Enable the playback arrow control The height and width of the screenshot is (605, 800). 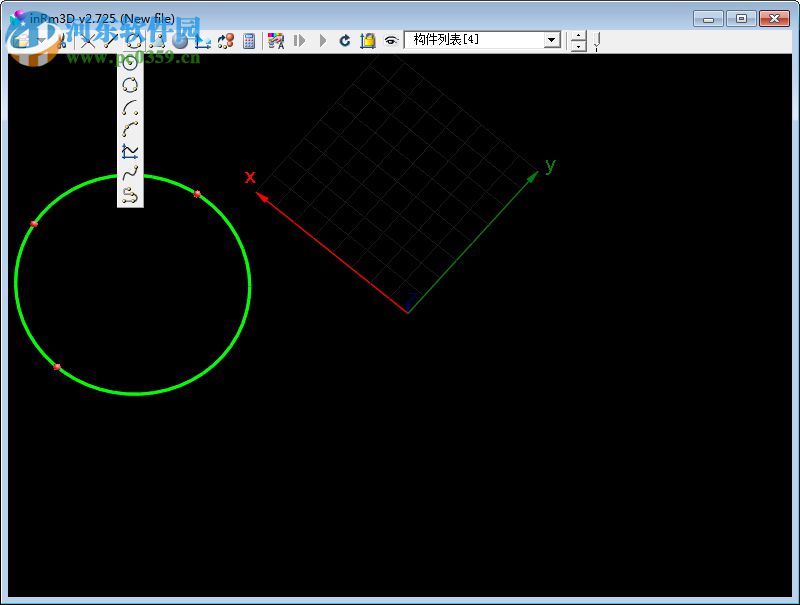[322, 41]
